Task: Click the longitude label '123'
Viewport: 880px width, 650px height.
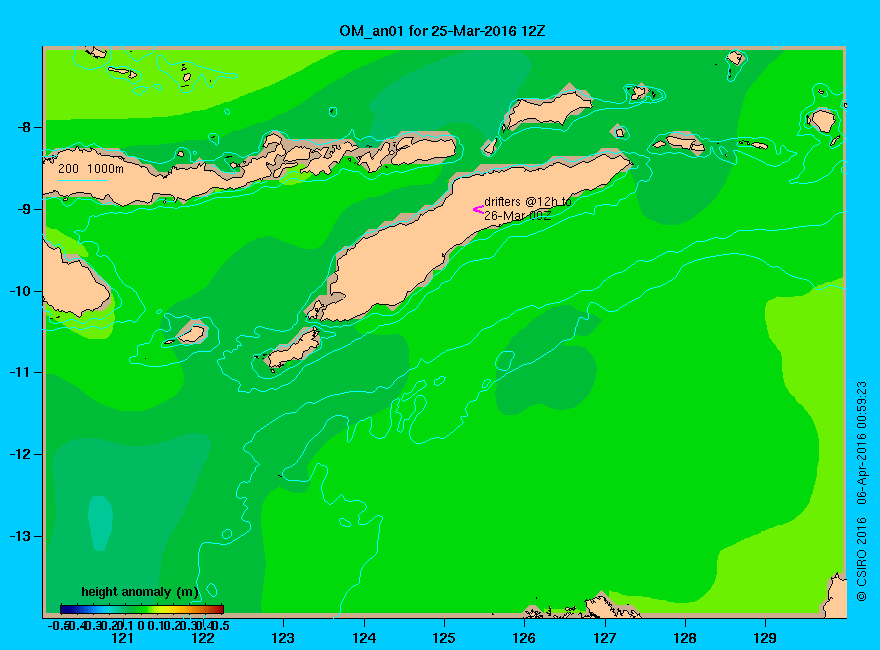Action: (x=283, y=638)
